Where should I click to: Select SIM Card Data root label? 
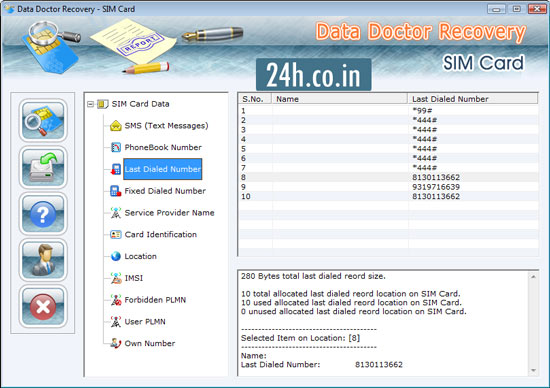140,104
